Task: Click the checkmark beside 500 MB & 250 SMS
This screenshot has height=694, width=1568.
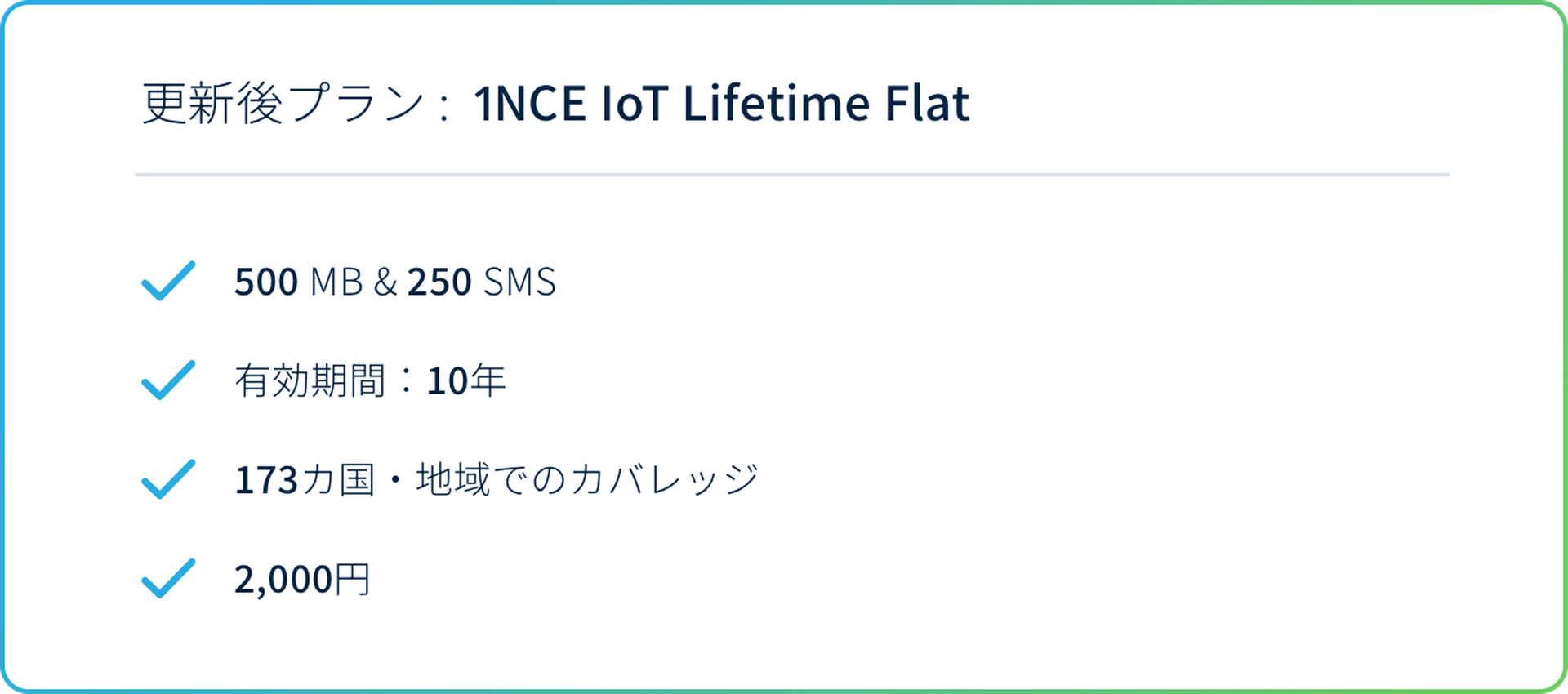Action: tap(168, 281)
